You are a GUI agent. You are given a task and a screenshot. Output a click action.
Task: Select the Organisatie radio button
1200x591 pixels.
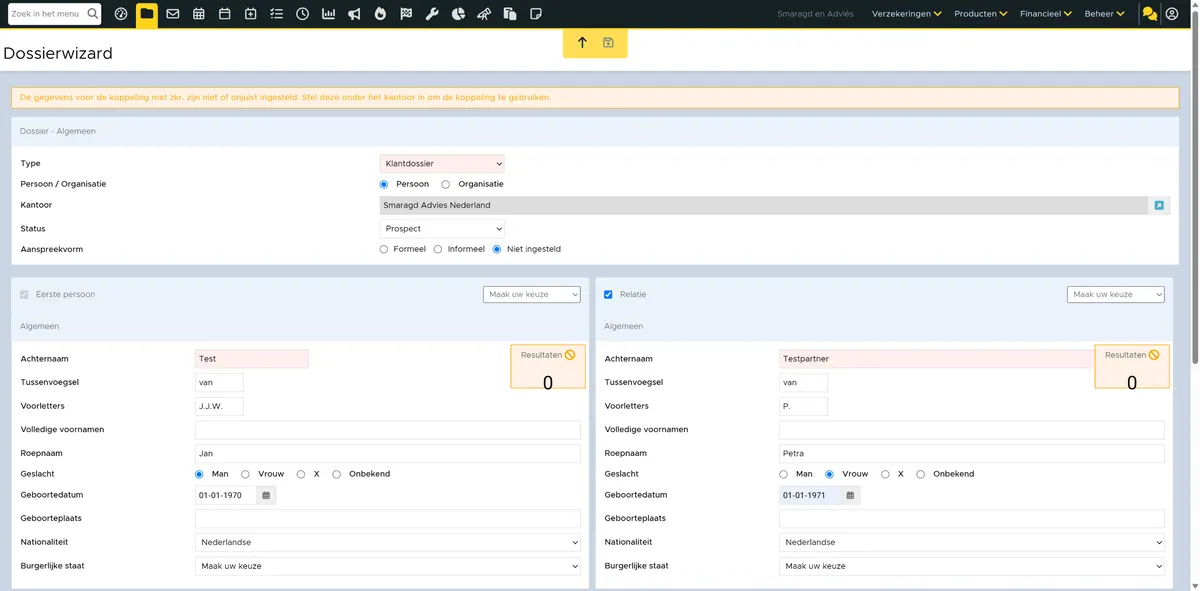click(446, 184)
